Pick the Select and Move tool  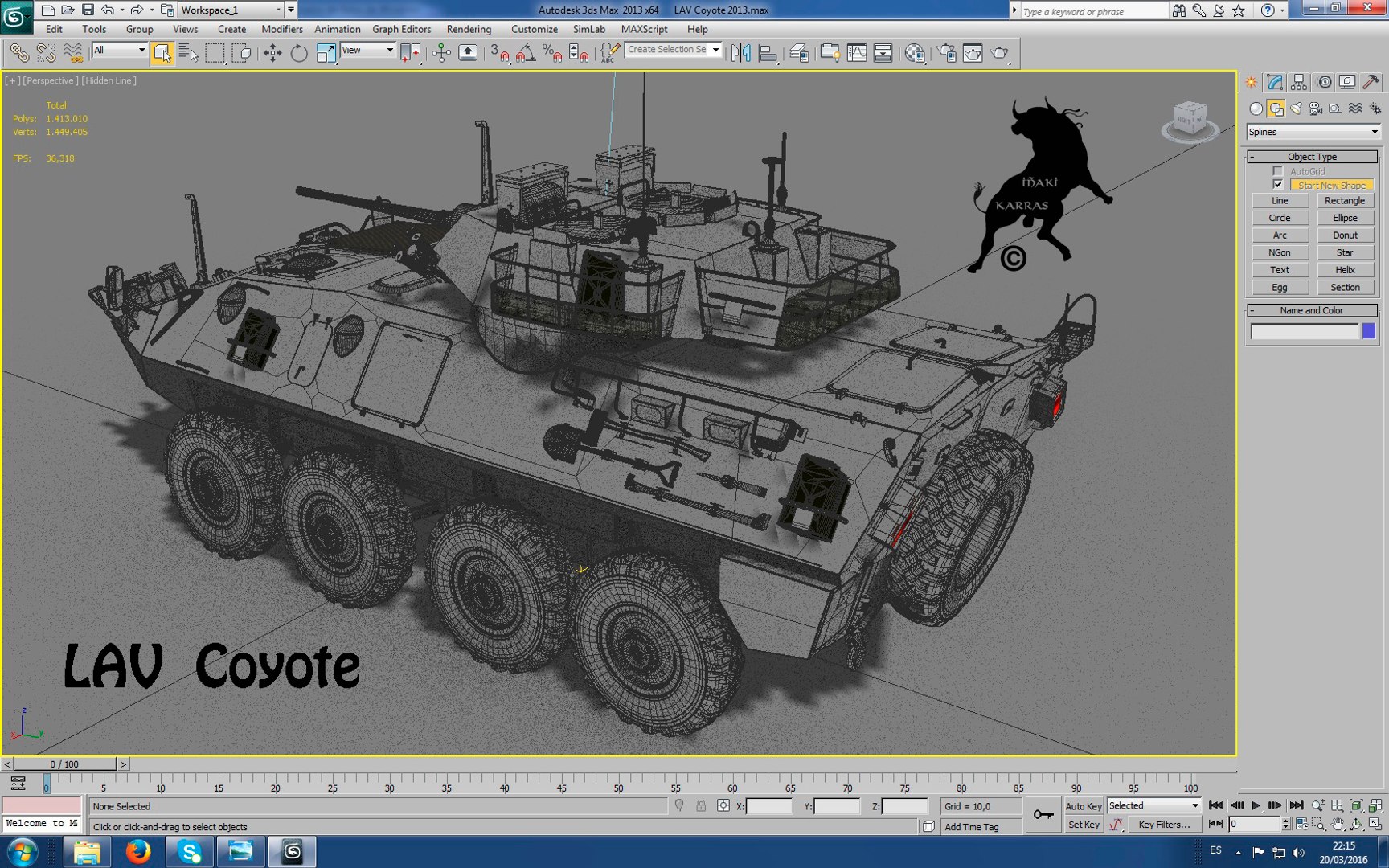point(272,54)
